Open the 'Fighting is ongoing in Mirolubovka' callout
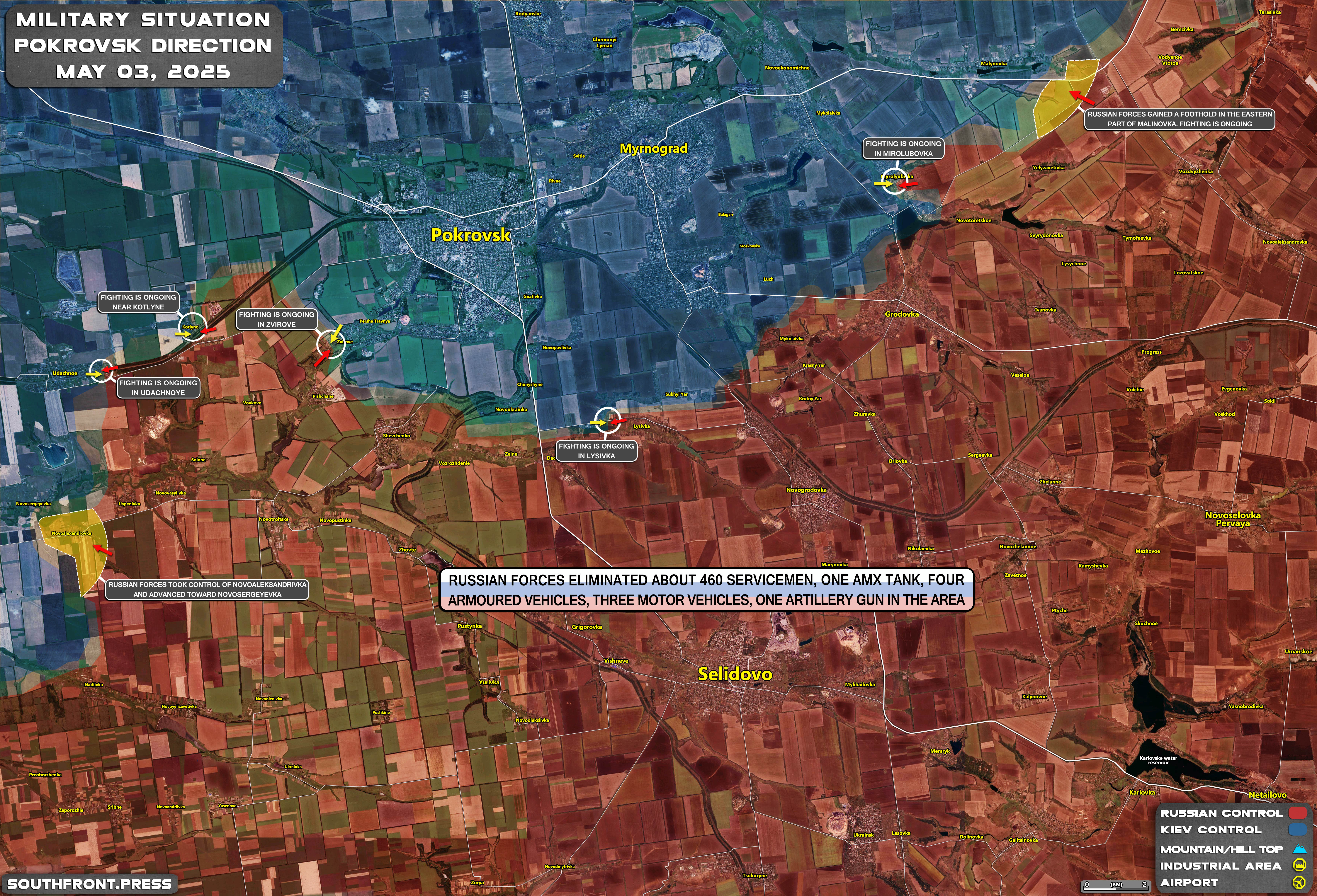 click(903, 148)
